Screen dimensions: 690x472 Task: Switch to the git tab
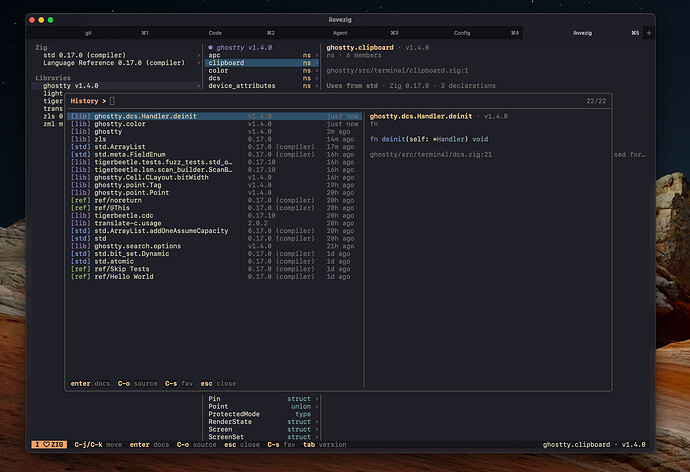[x=88, y=33]
